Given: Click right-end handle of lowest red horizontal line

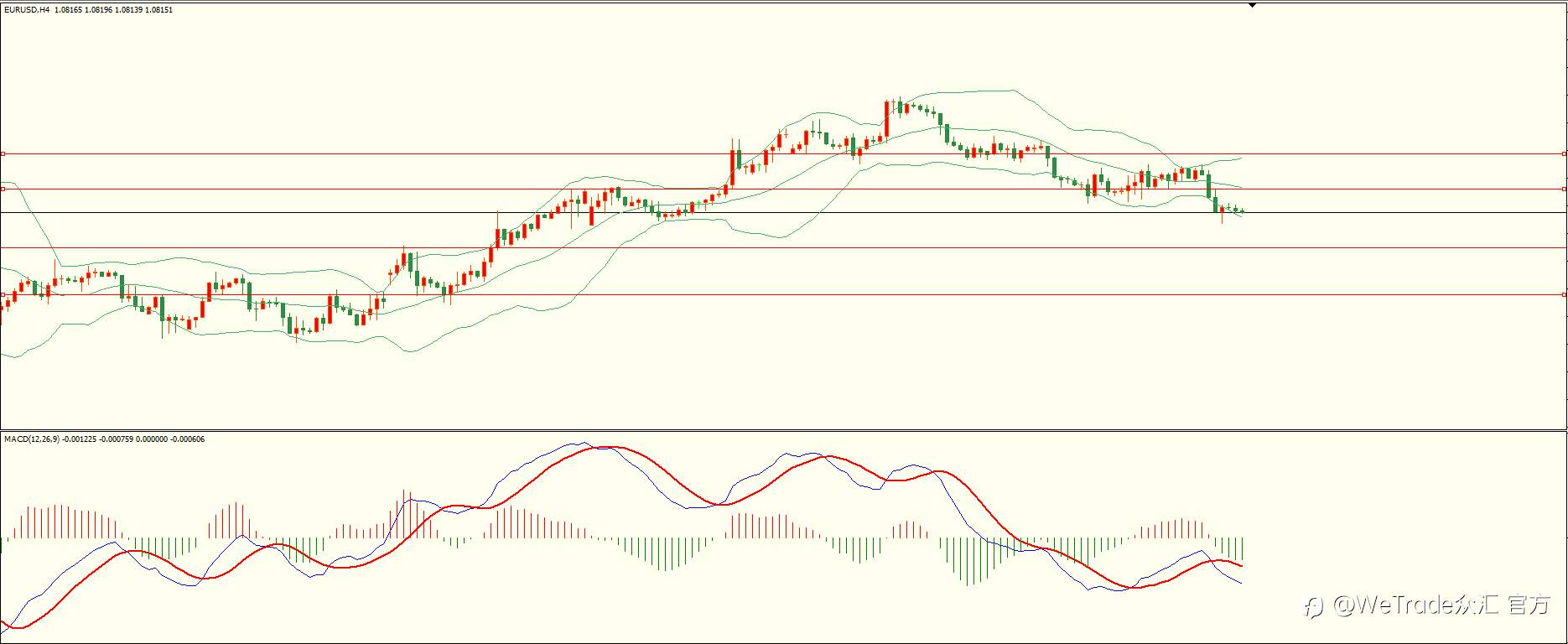Looking at the screenshot, I should (1565, 294).
